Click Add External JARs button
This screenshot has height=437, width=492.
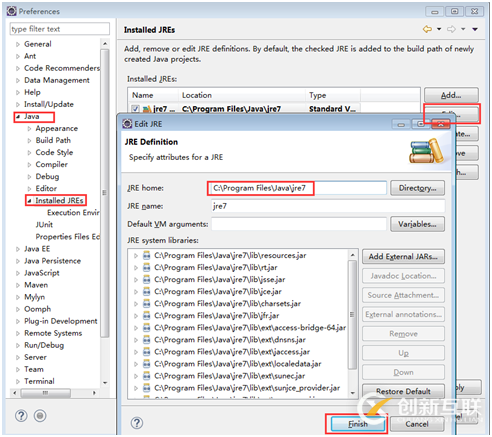[x=403, y=257]
